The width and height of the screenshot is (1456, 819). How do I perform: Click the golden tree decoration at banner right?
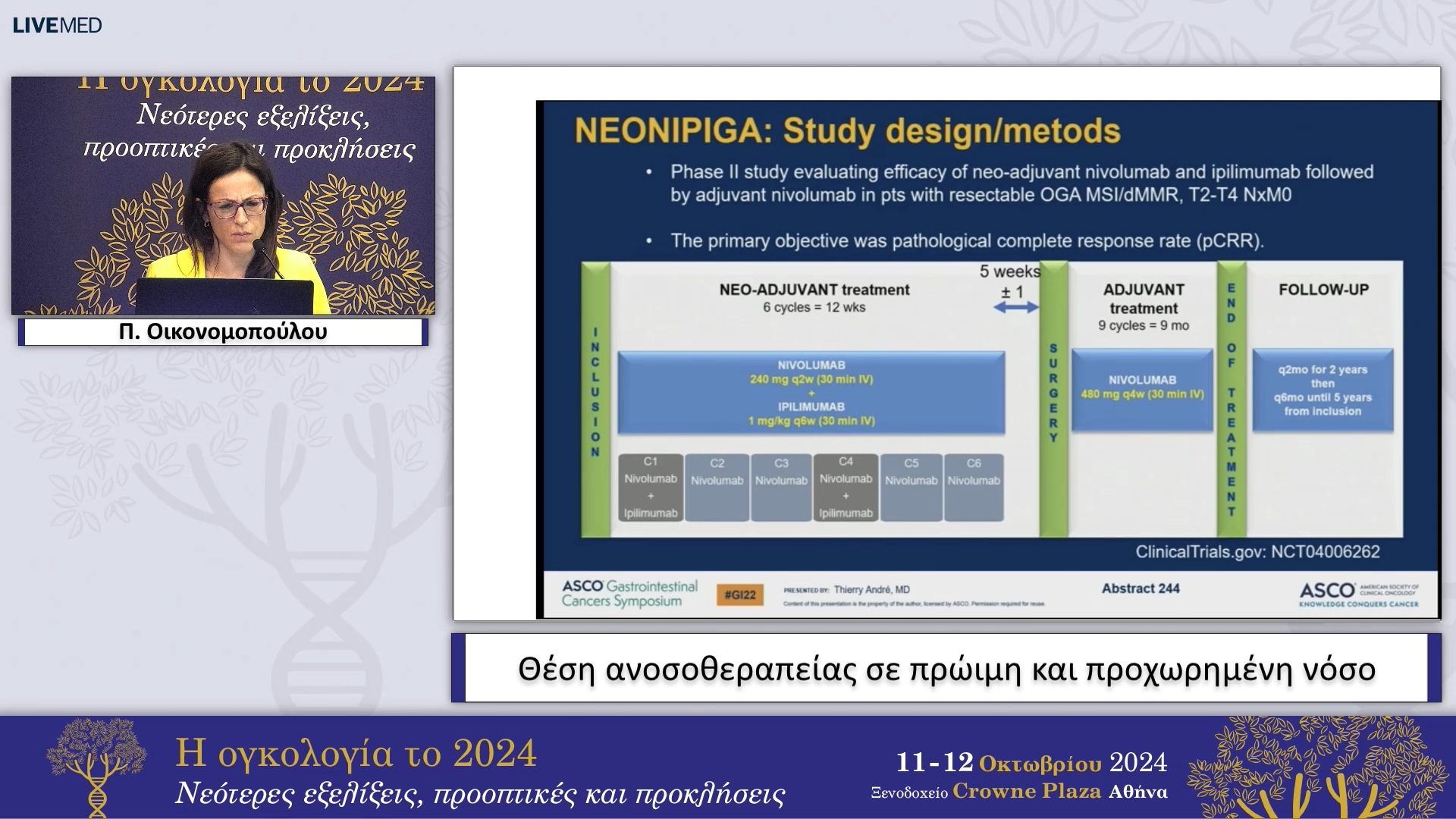tap(1319, 767)
